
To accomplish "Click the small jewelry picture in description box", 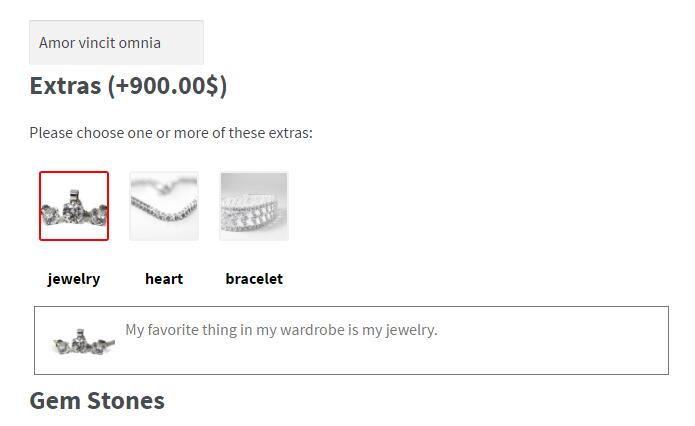I will [83, 341].
